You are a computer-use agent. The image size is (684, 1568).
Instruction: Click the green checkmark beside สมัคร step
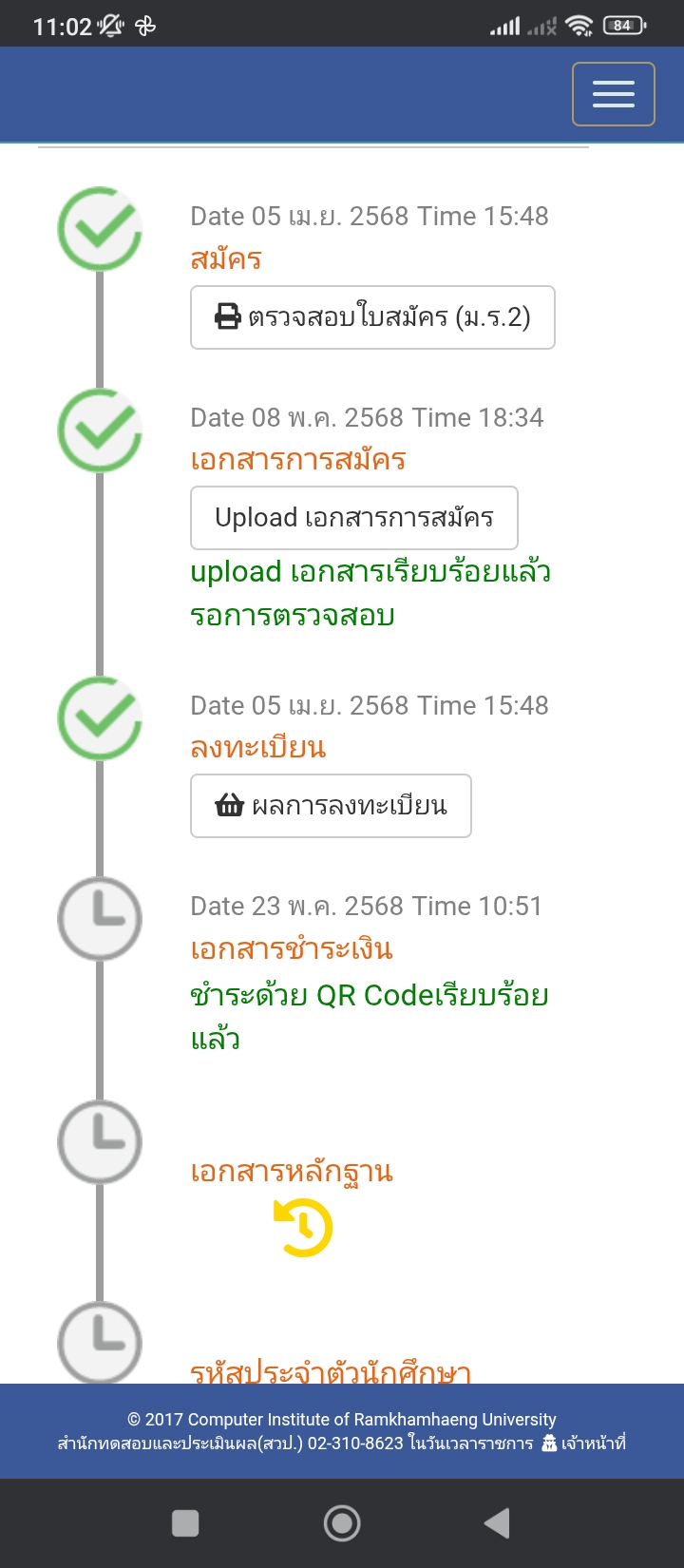pos(100,229)
